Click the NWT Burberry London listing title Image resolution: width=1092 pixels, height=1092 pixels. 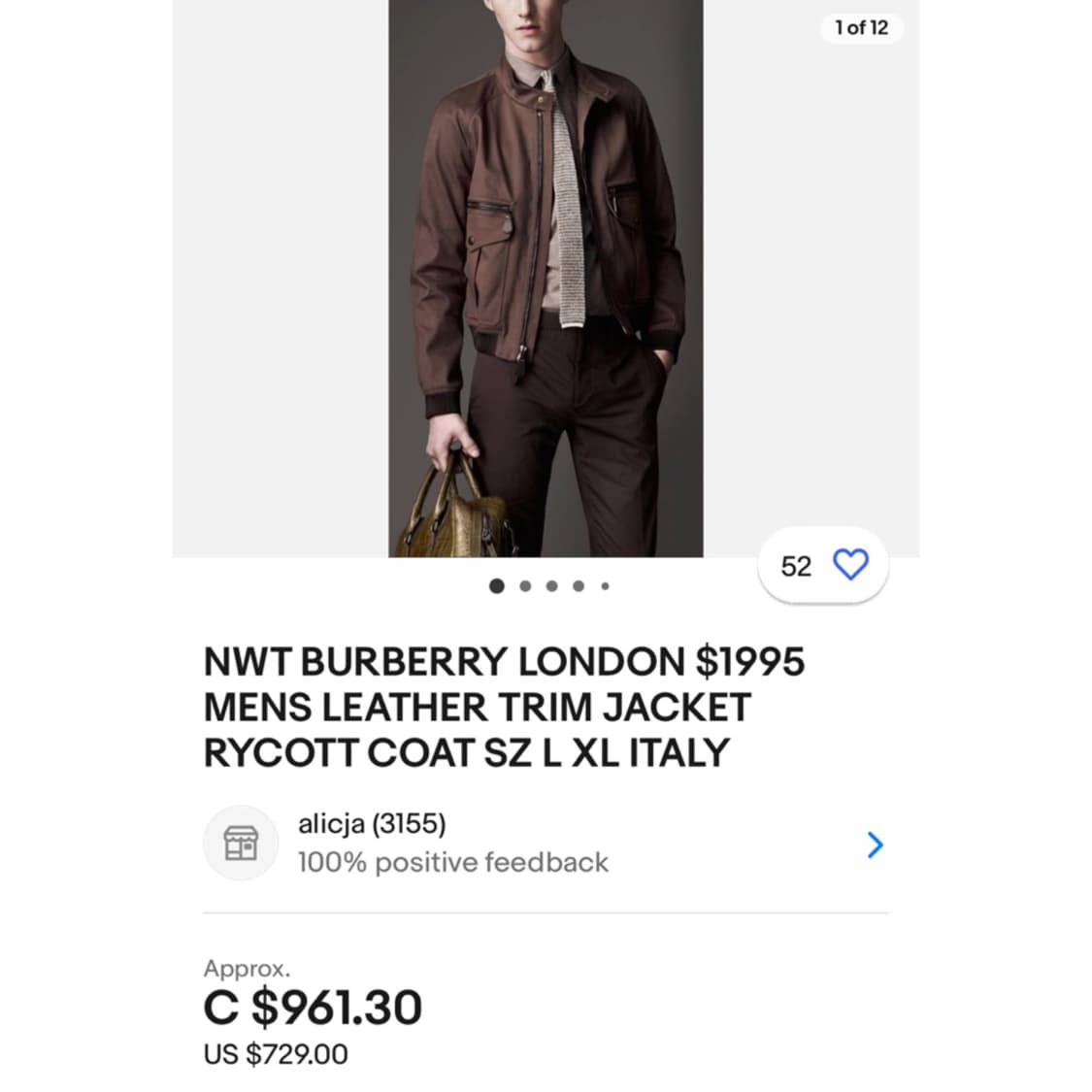pyautogui.click(x=504, y=707)
